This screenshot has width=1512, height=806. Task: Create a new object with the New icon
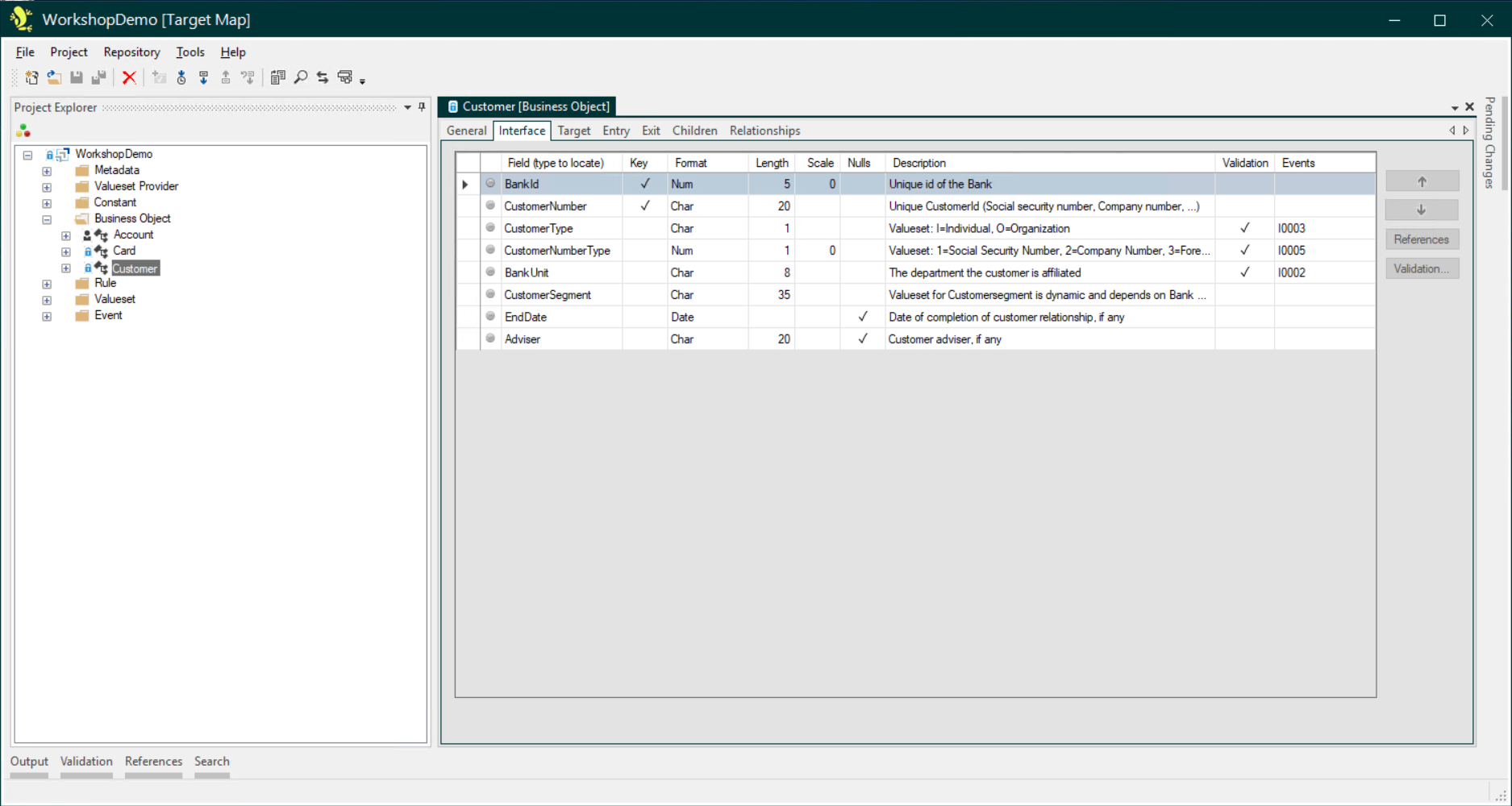pos(31,77)
